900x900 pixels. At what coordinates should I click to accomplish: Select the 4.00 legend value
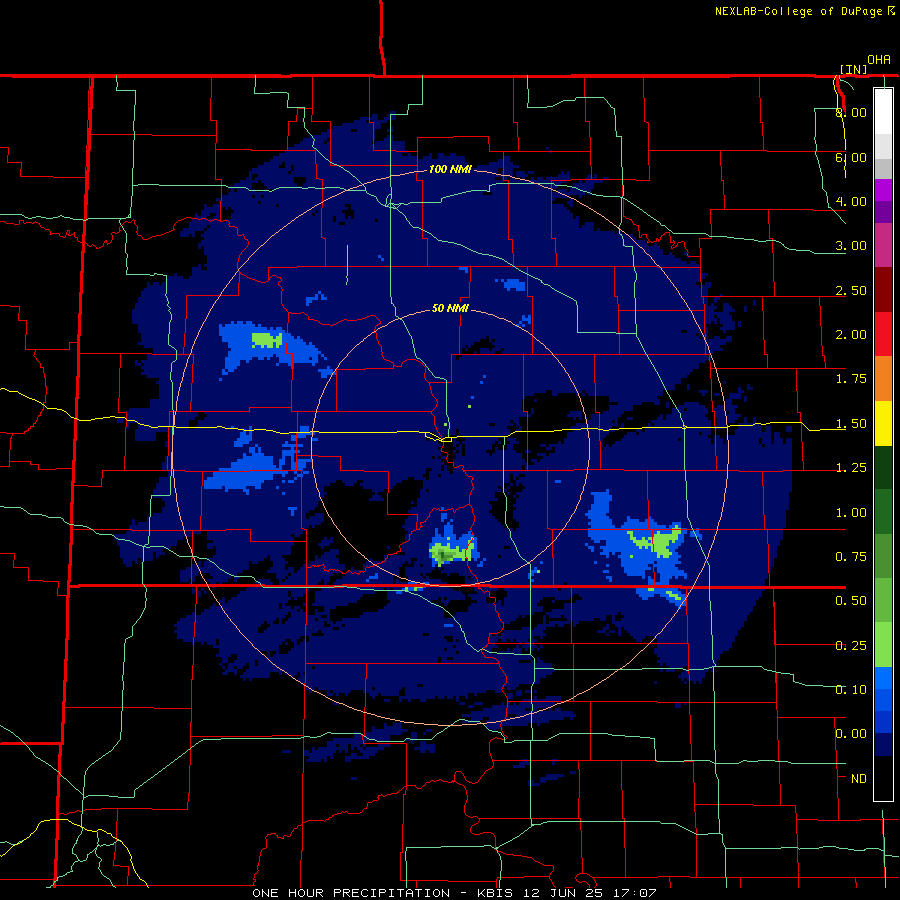(851, 201)
